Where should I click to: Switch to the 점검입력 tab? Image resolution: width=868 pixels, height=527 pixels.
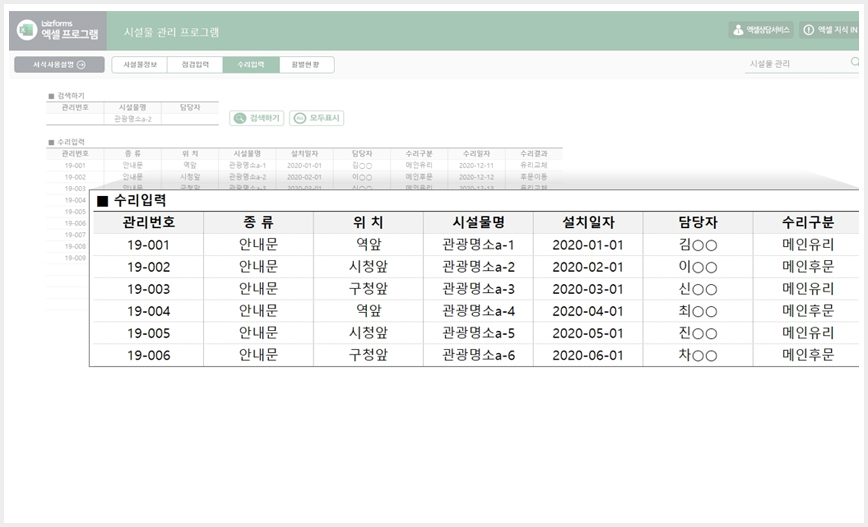(x=195, y=65)
